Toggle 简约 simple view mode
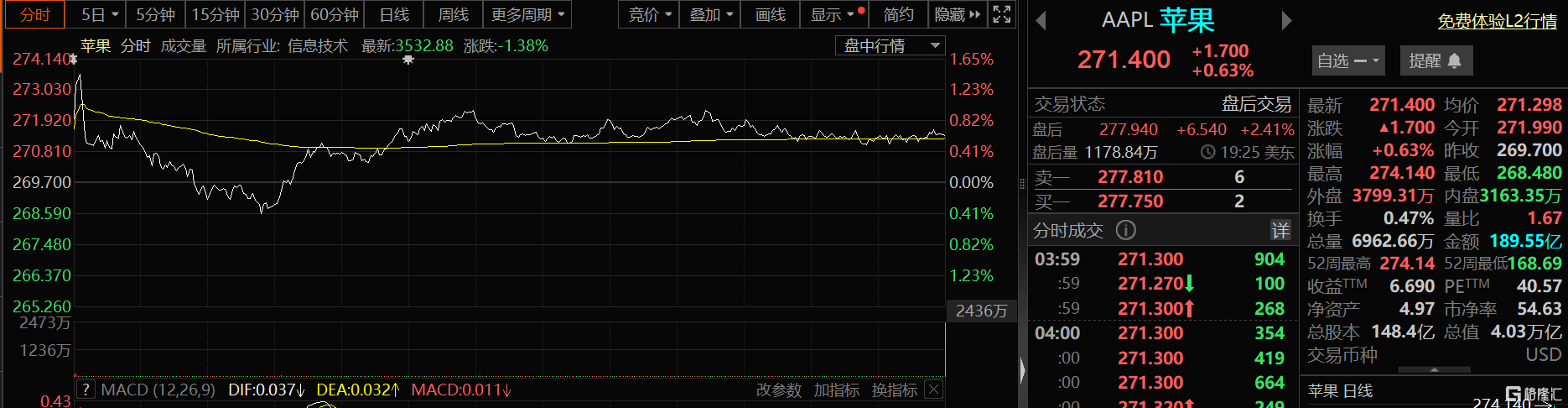 tap(898, 14)
